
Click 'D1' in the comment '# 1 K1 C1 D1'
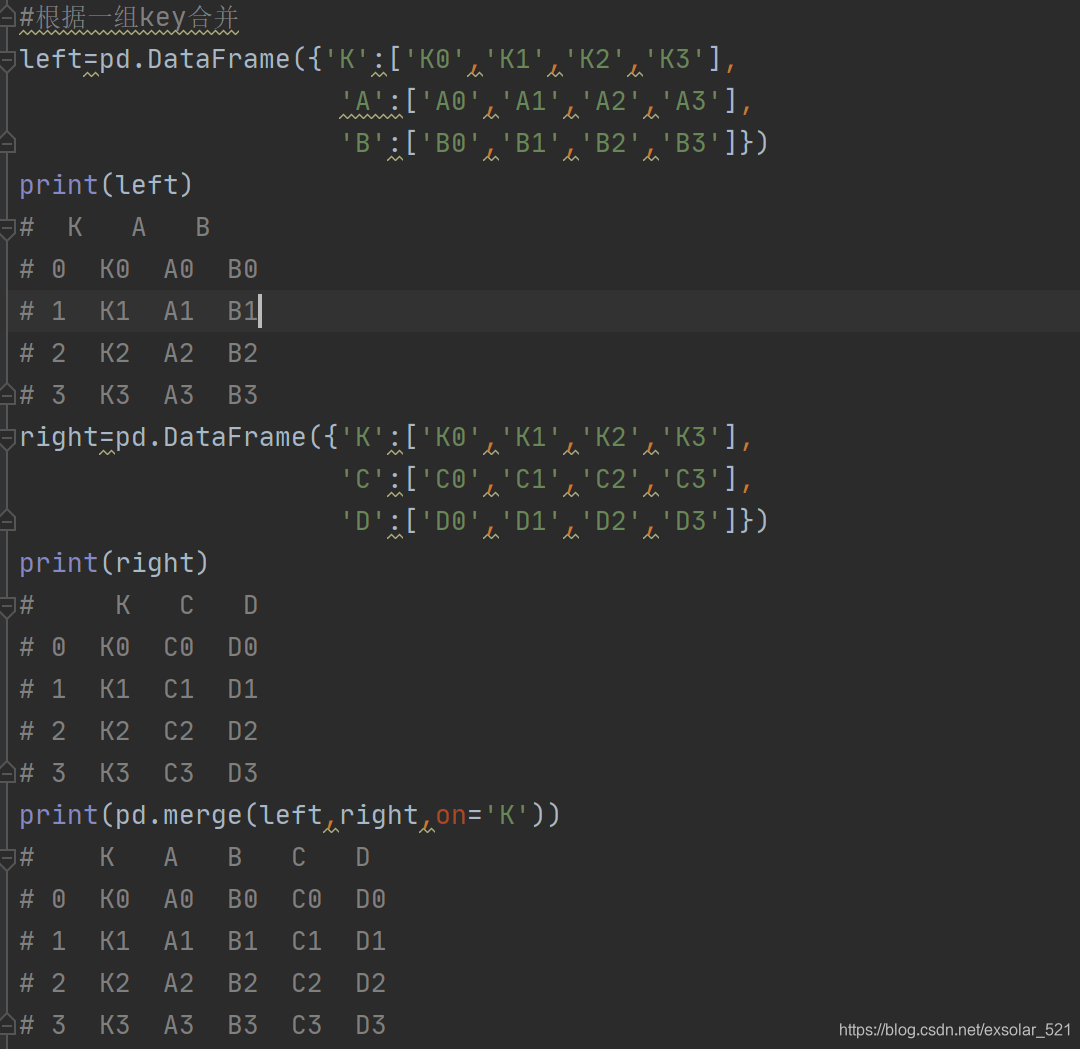(x=242, y=689)
